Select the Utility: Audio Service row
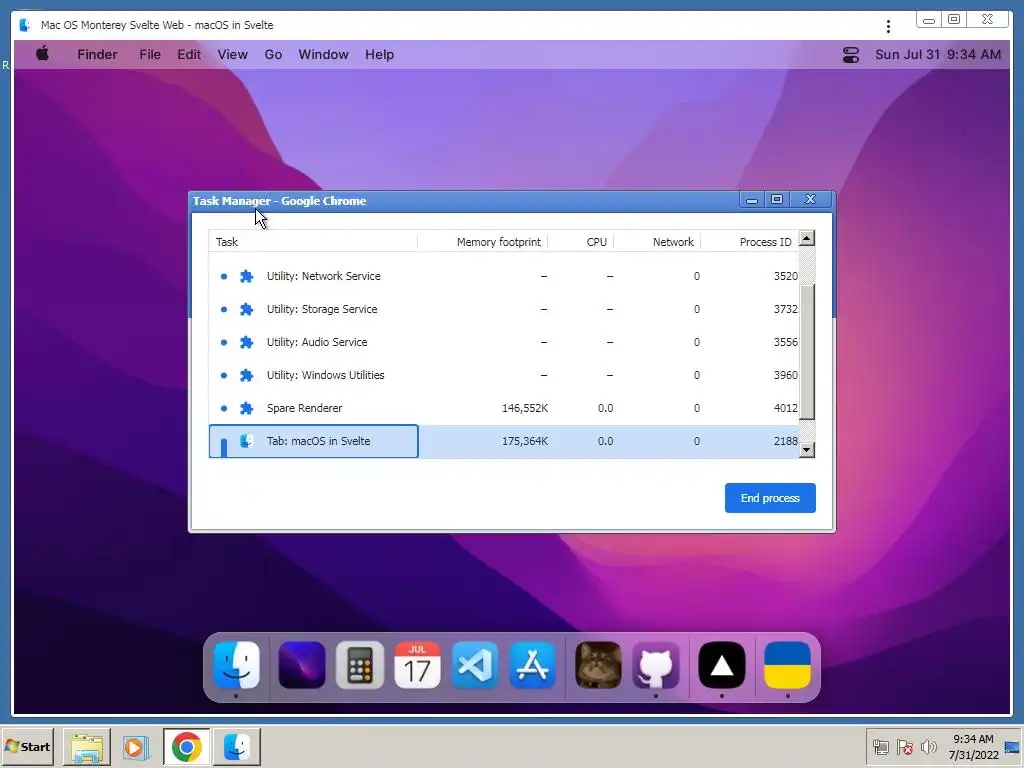 click(x=504, y=342)
